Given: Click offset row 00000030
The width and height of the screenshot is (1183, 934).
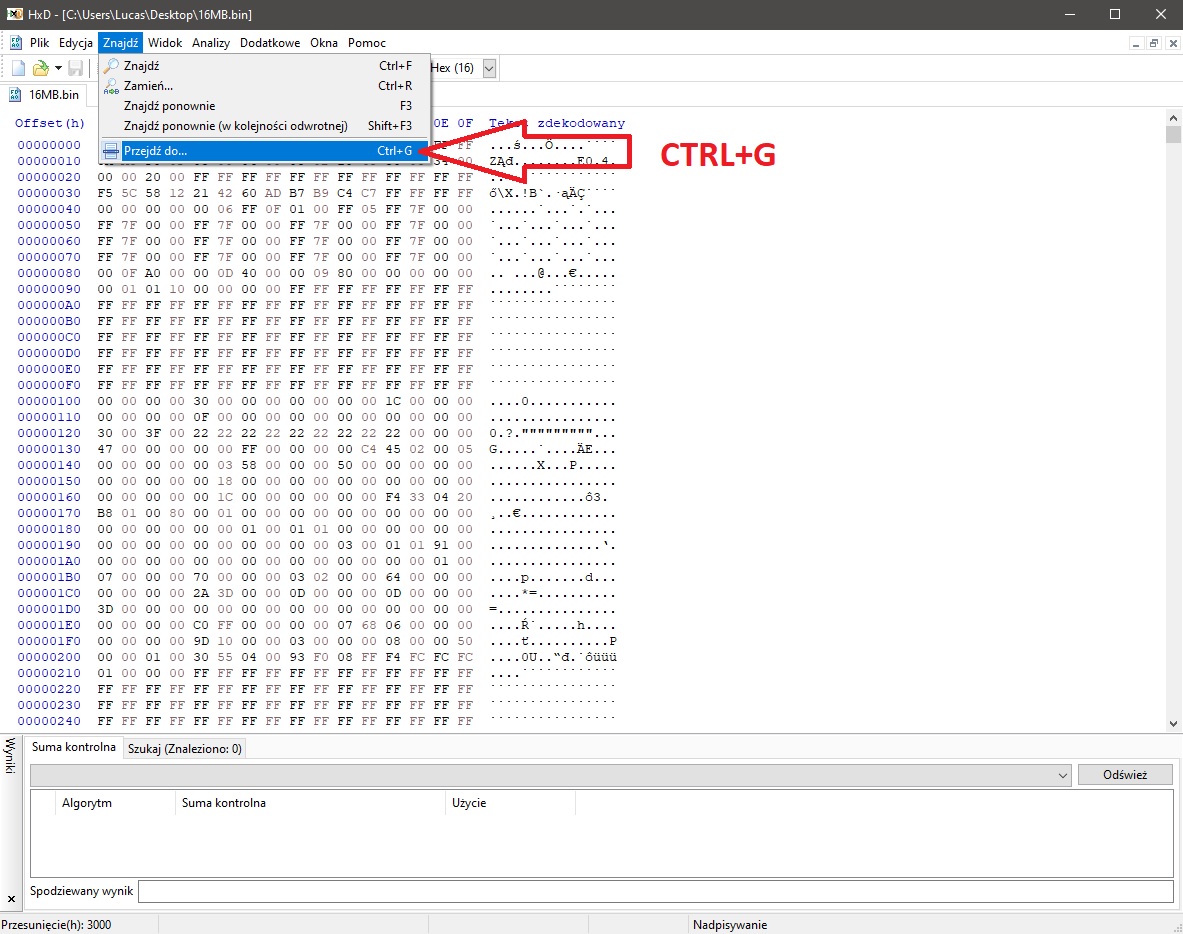Looking at the screenshot, I should 49,193.
